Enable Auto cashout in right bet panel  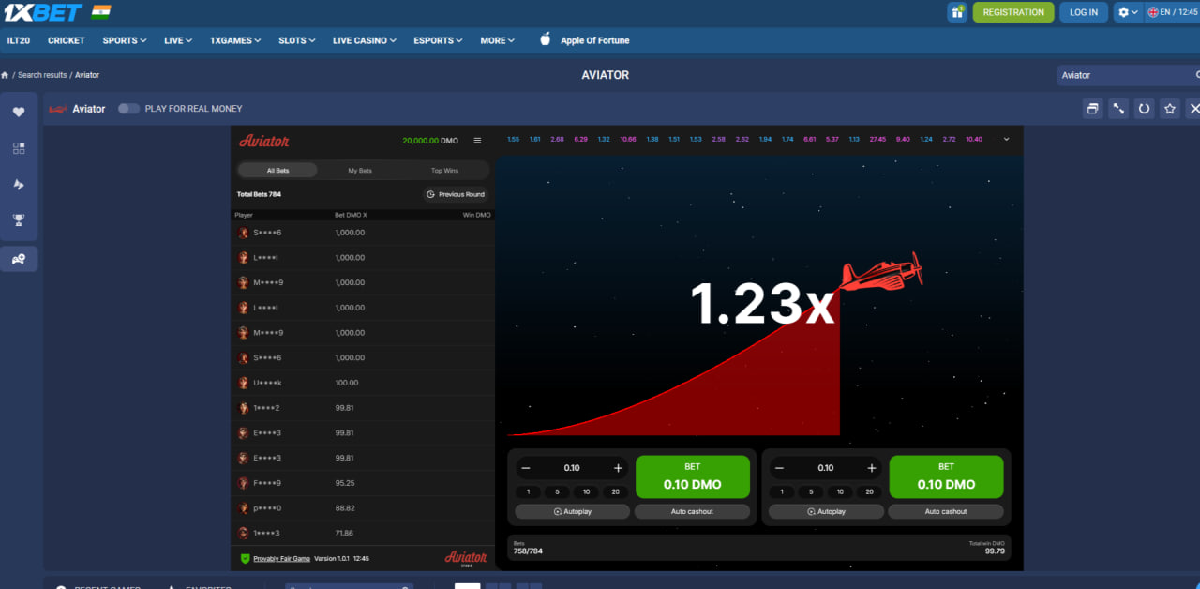point(946,511)
